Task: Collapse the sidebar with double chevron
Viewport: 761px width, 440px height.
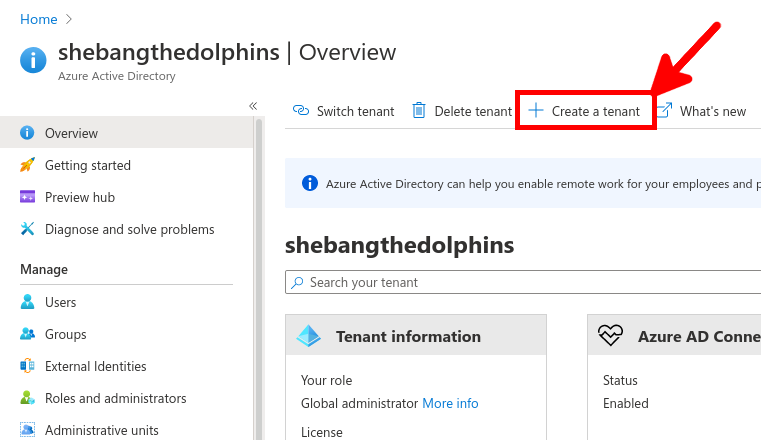Action: click(x=253, y=106)
